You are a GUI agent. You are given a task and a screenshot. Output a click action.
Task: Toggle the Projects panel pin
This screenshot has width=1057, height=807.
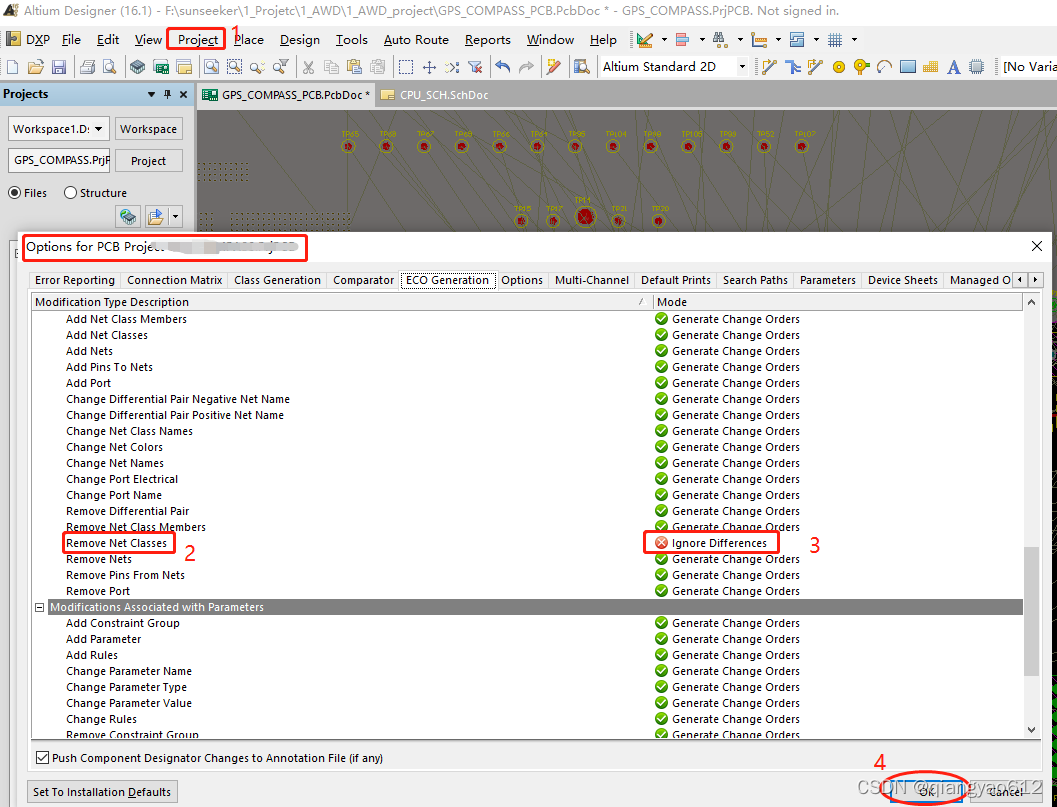point(167,94)
